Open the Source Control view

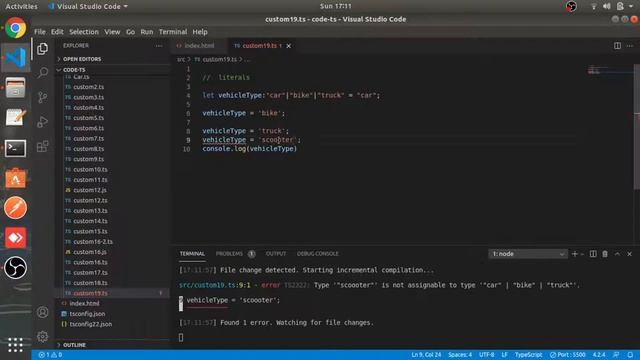(x=42, y=98)
